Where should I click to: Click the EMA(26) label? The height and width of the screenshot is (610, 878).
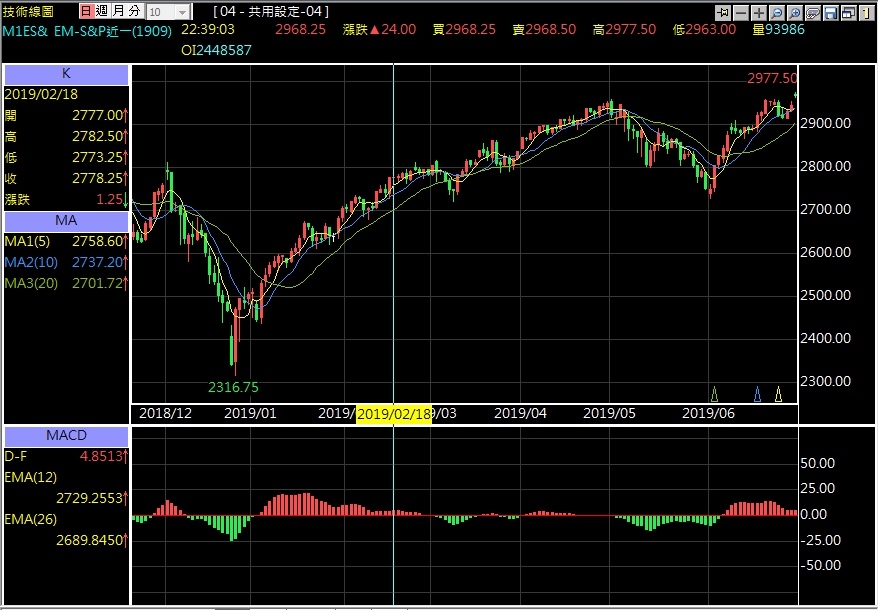click(x=31, y=519)
